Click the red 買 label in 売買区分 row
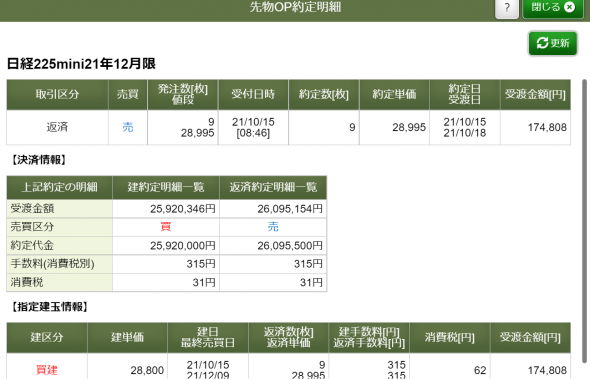Viewport: 590px width, 380px height. [166, 227]
